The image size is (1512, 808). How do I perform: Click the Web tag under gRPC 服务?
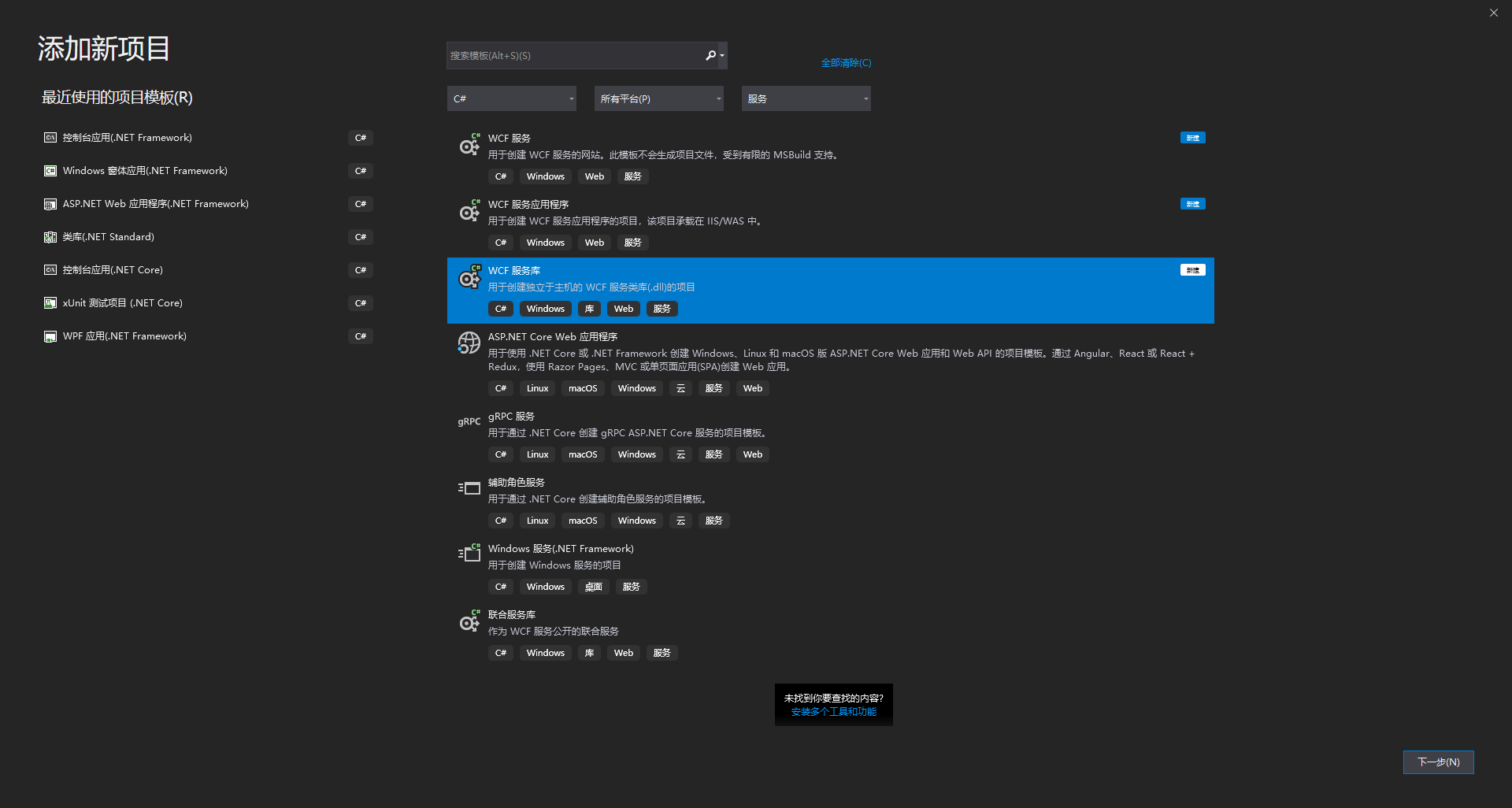coord(753,454)
